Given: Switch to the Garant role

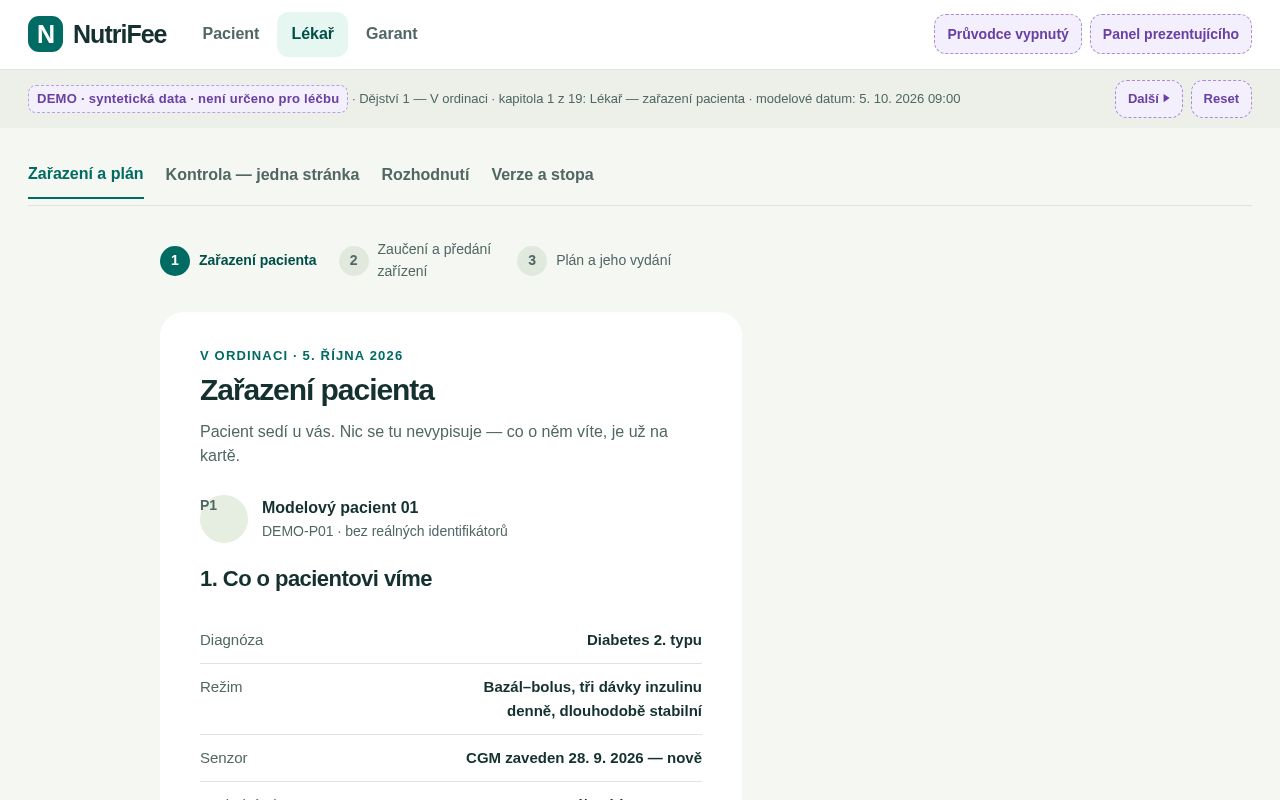Looking at the screenshot, I should tap(392, 34).
